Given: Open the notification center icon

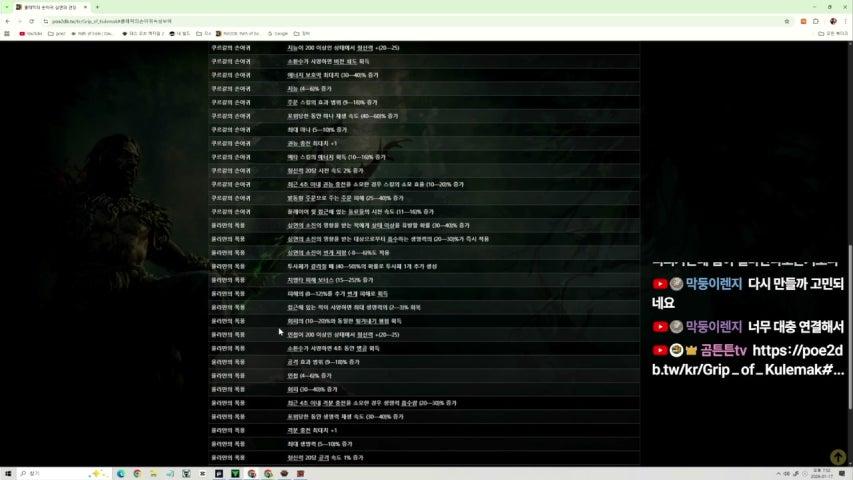Looking at the screenshot, I should [x=842, y=473].
